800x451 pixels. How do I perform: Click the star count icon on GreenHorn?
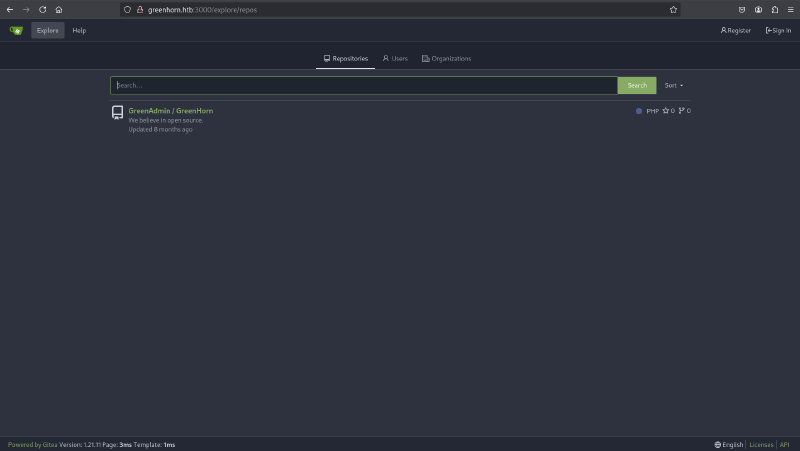tap(666, 111)
